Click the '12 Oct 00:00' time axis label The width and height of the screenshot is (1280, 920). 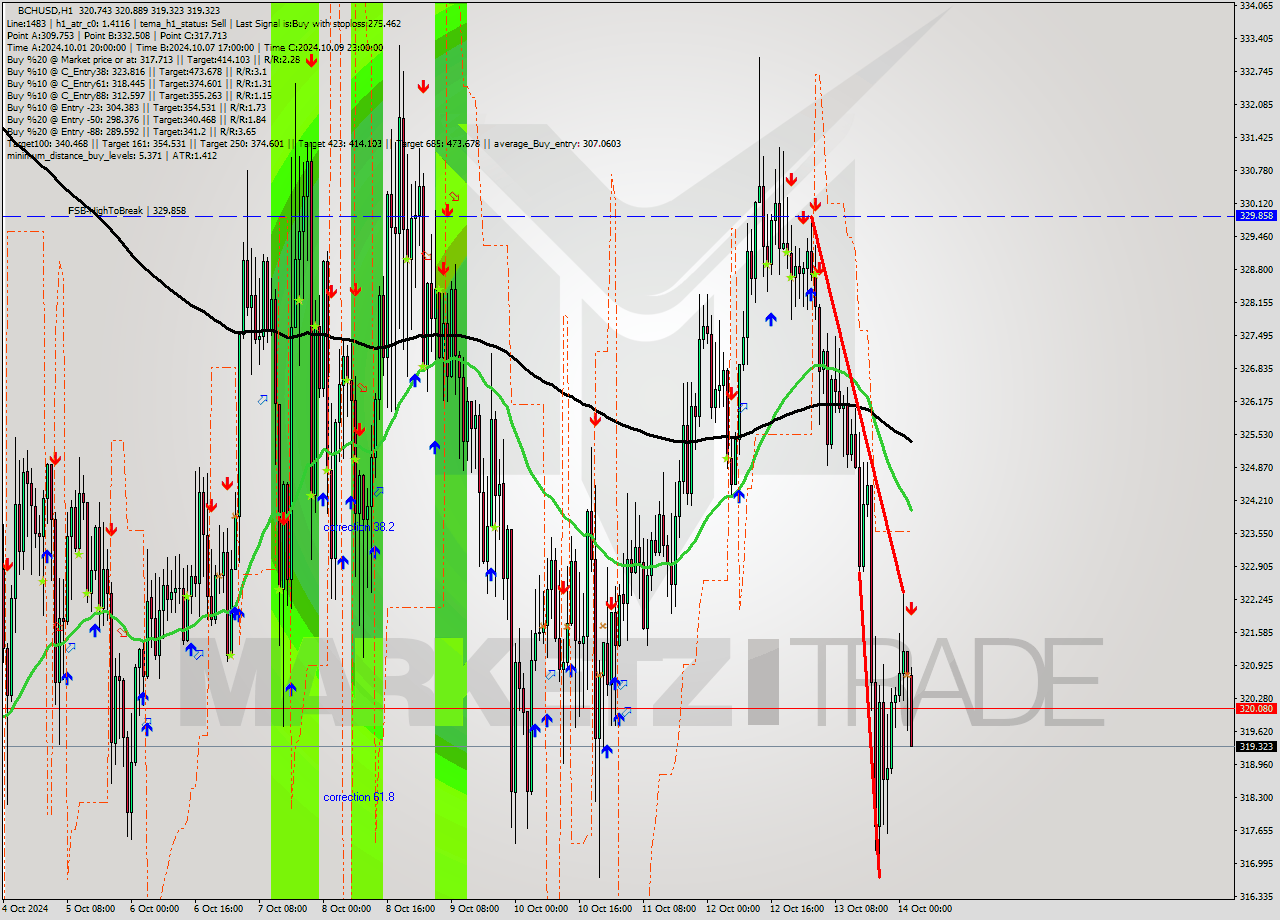tap(732, 909)
